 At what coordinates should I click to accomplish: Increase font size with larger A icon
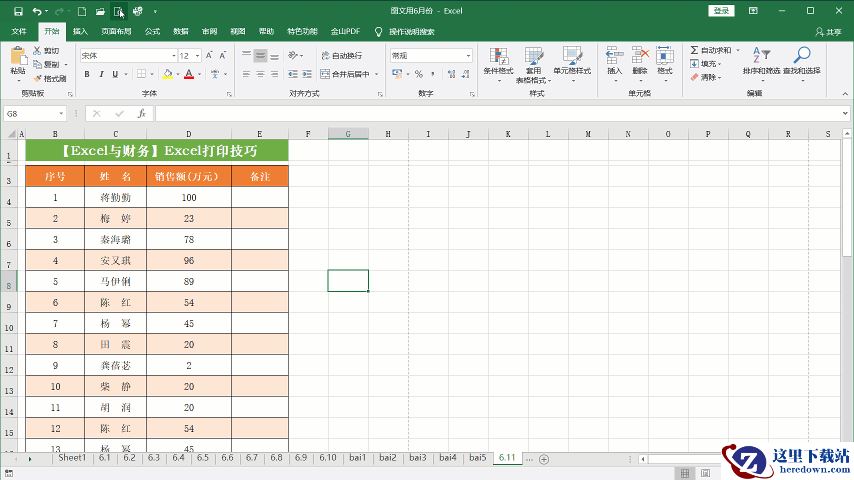point(209,56)
